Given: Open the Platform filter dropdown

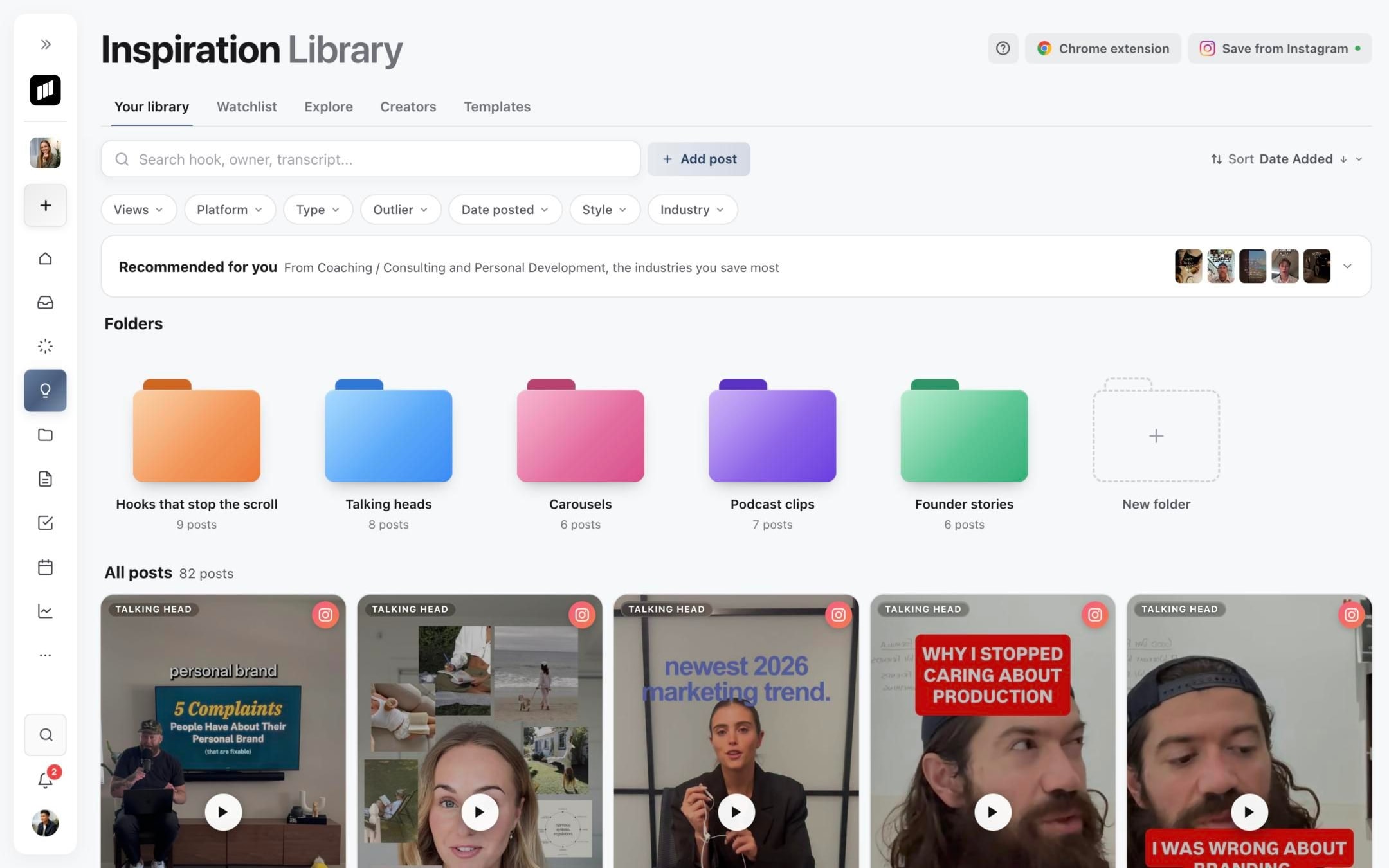Looking at the screenshot, I should click(x=230, y=210).
